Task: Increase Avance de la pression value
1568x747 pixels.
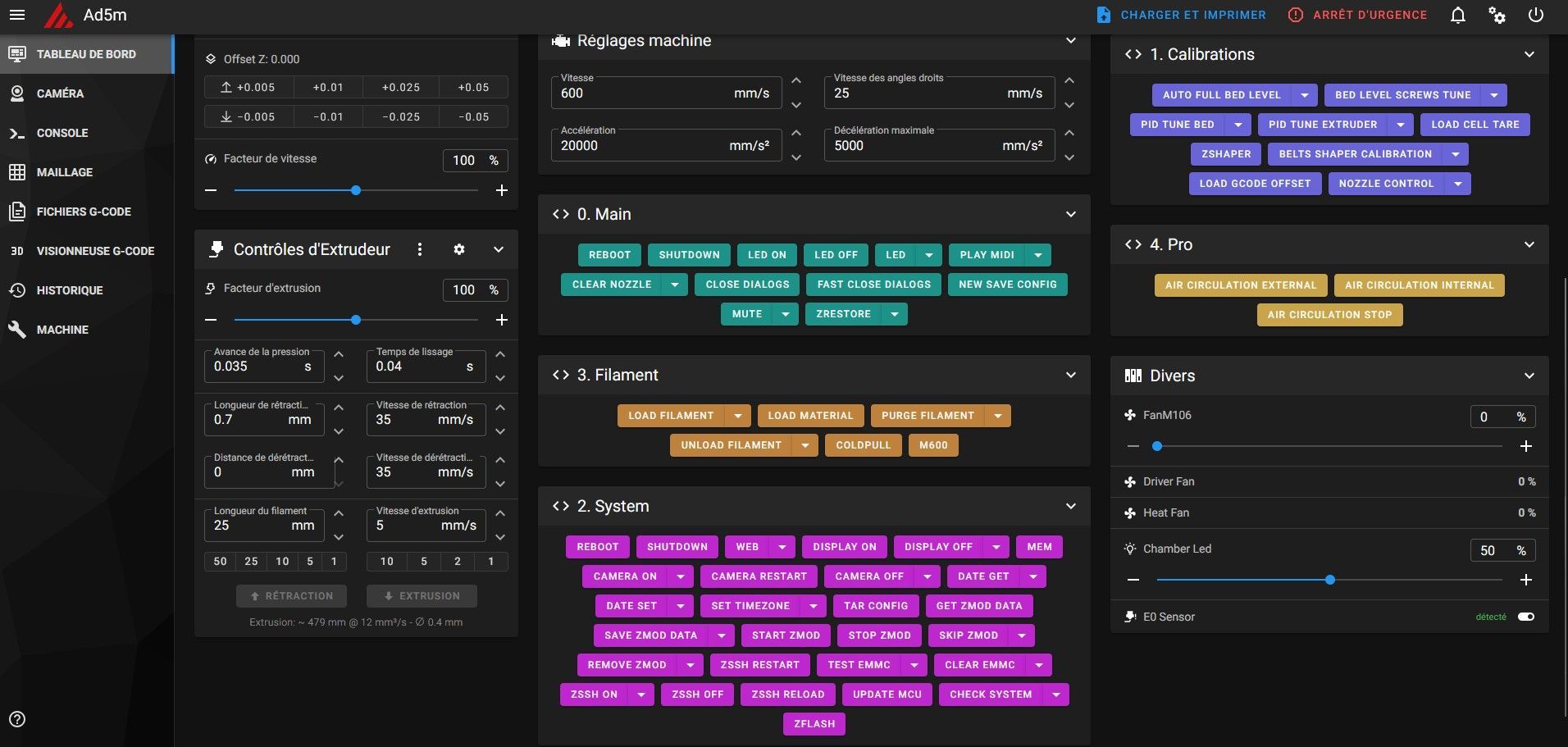Action: [339, 354]
